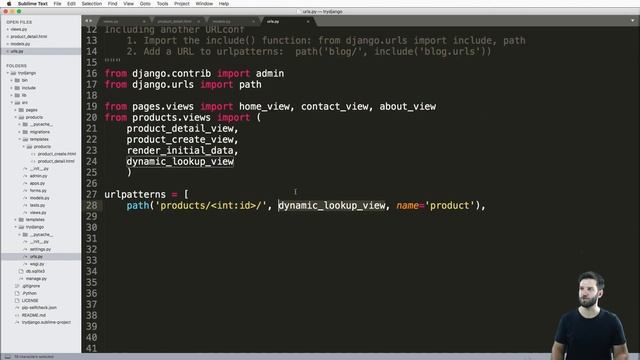Click the tab navigation forward arrow
The image size is (640, 360).
click(x=91, y=21)
